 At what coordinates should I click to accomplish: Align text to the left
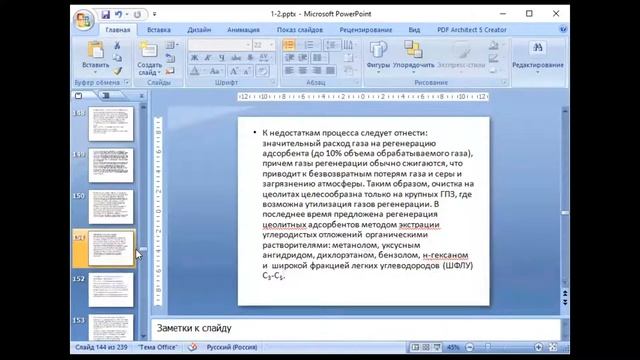[x=289, y=71]
